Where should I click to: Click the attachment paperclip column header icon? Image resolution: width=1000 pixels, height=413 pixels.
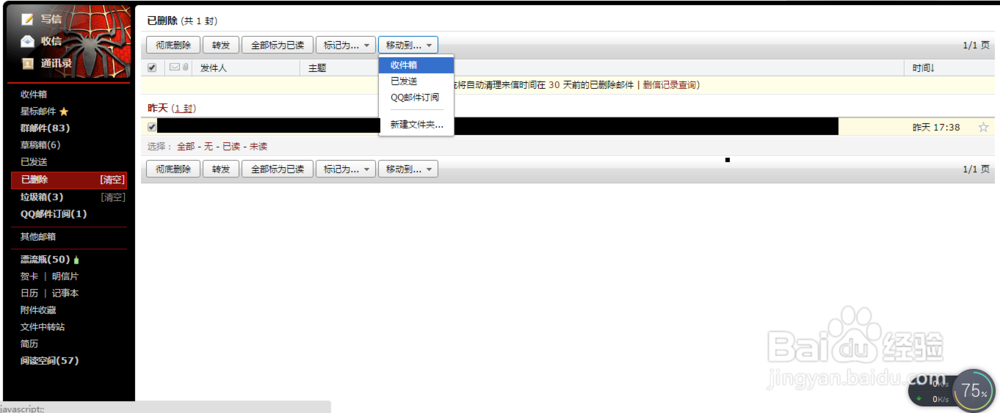point(185,67)
